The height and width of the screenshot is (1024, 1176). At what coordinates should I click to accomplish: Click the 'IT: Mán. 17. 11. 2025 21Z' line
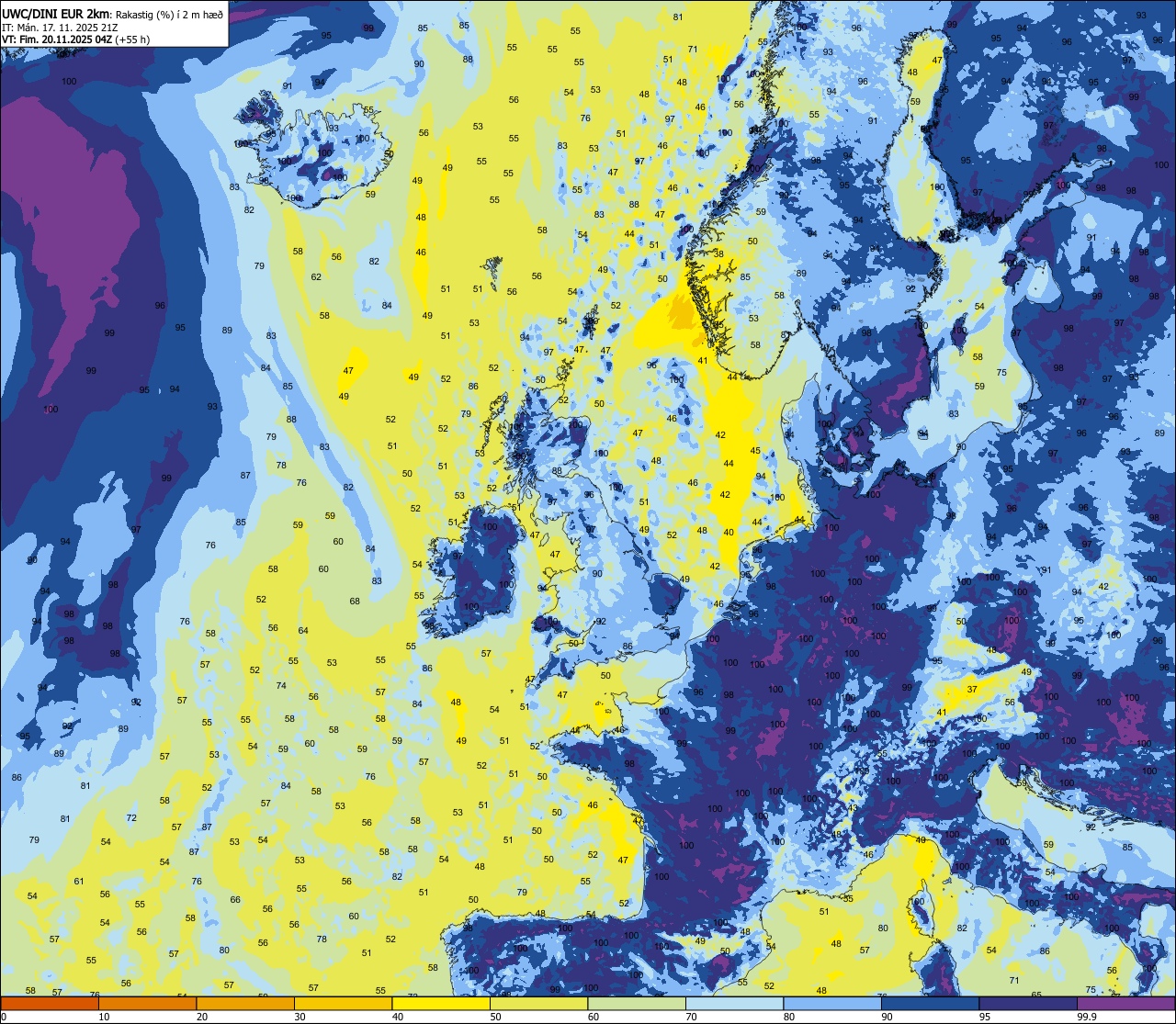click(60, 28)
